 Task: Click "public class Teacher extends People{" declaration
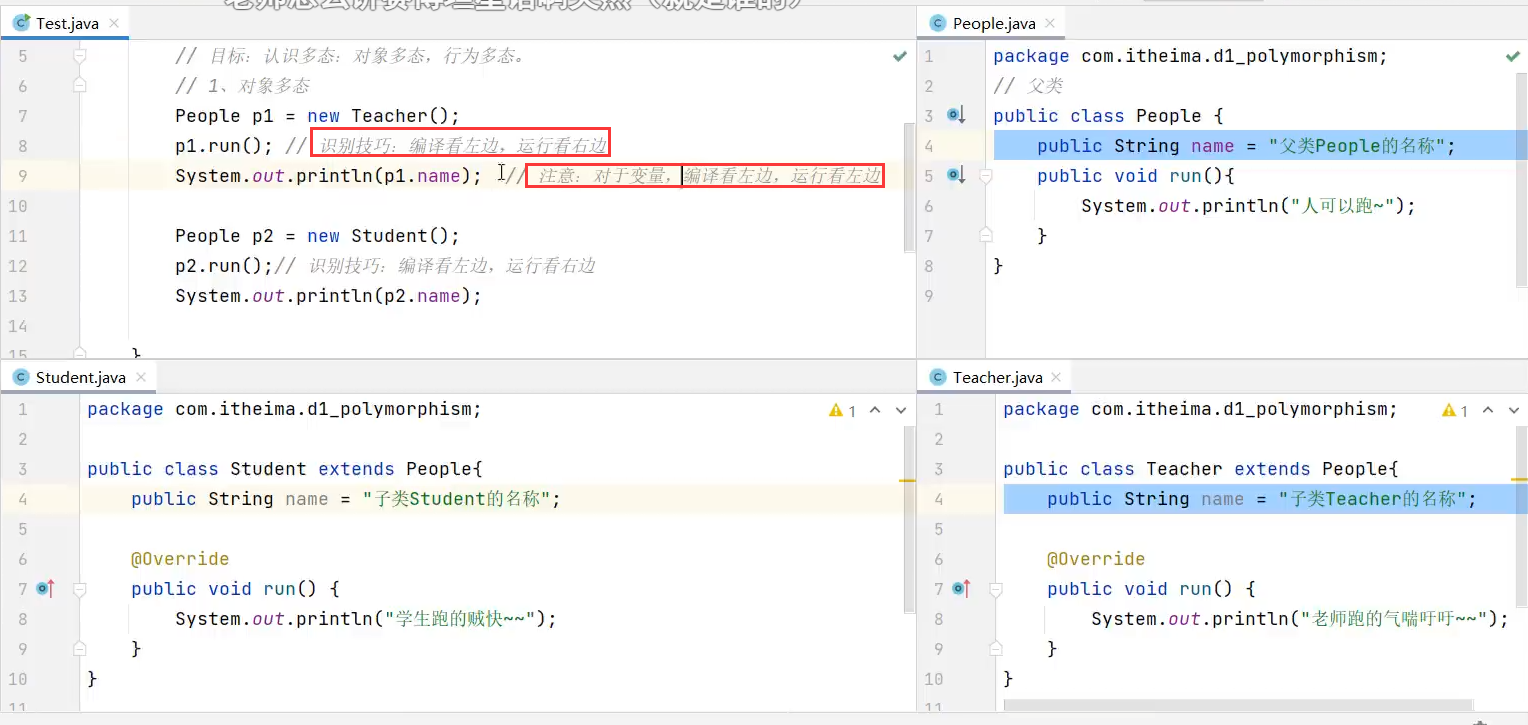(x=1201, y=469)
